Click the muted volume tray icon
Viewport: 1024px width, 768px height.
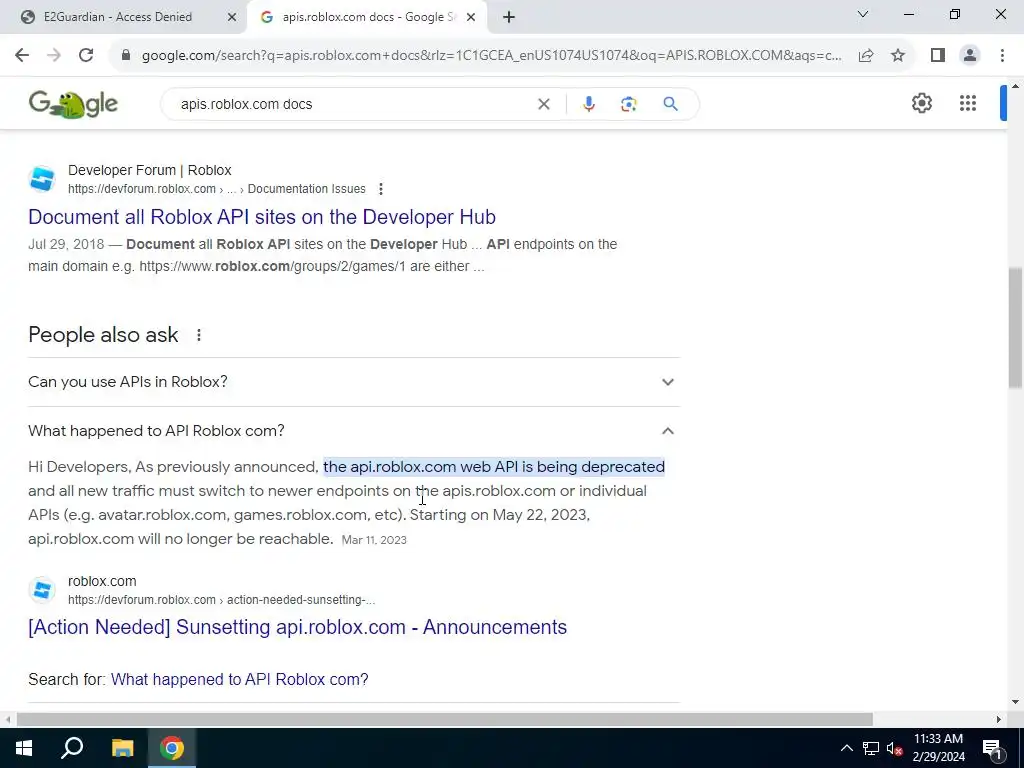[x=895, y=748]
